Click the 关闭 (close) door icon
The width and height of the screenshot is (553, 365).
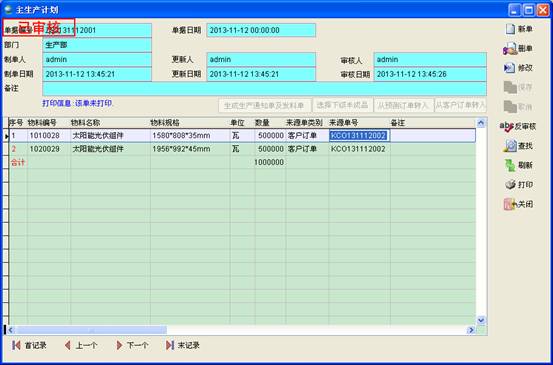pyautogui.click(x=510, y=204)
